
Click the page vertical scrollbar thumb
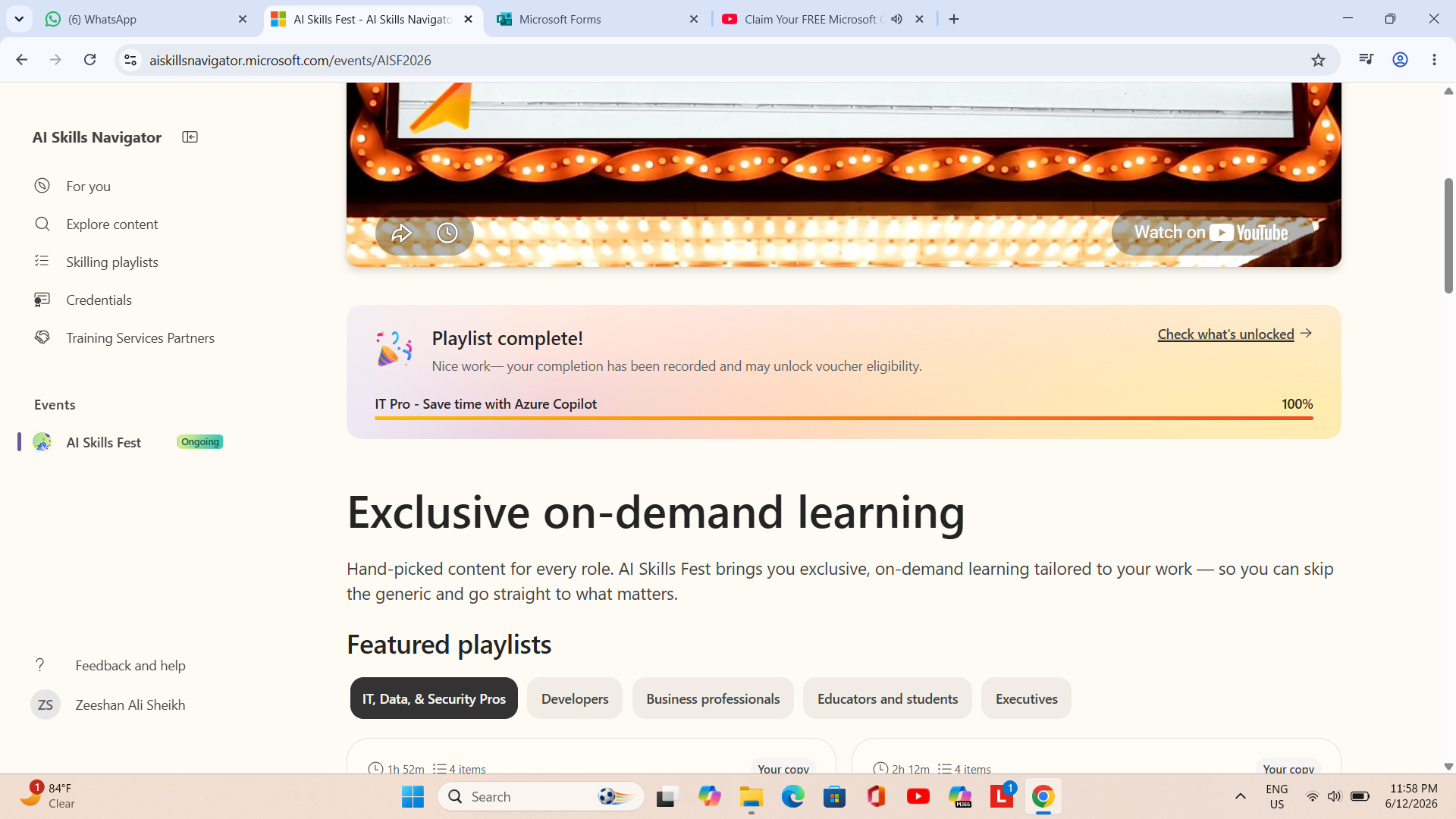pos(1448,235)
